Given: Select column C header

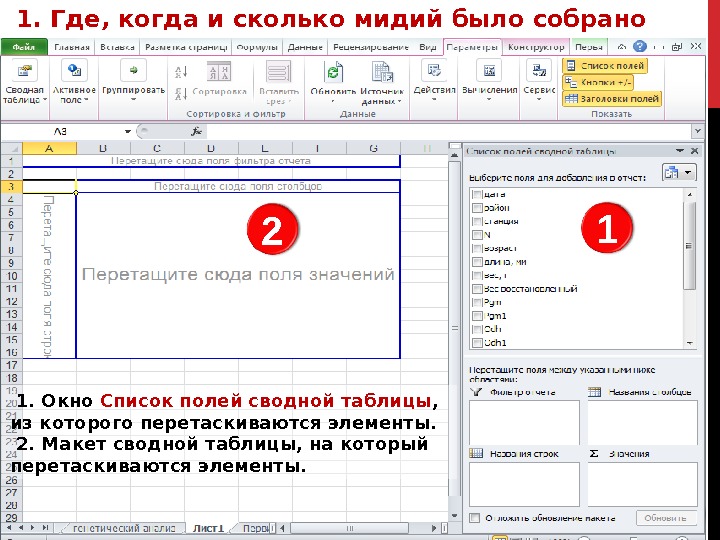Looking at the screenshot, I should tap(157, 148).
